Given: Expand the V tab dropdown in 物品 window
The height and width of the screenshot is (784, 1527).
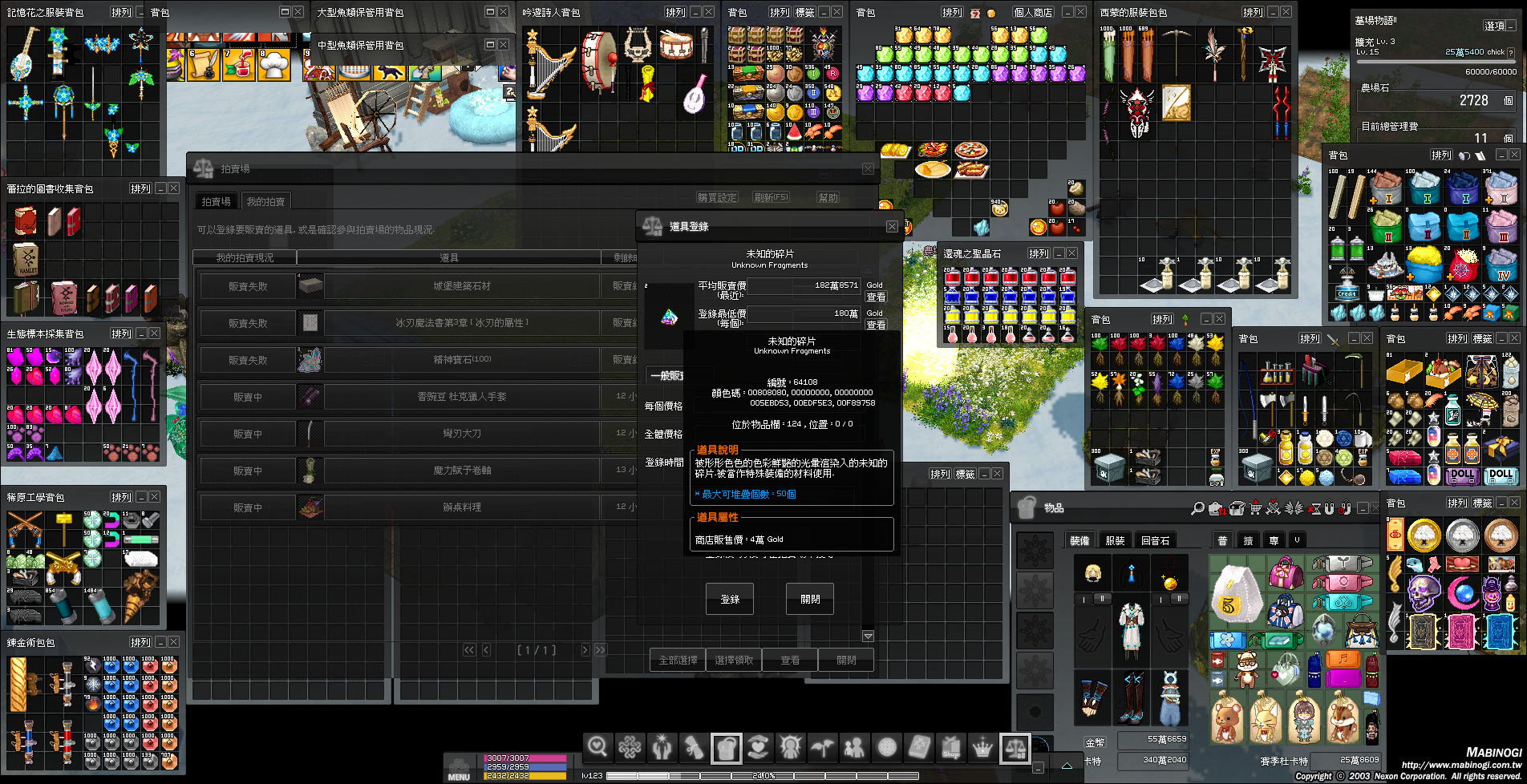Looking at the screenshot, I should (x=1297, y=540).
